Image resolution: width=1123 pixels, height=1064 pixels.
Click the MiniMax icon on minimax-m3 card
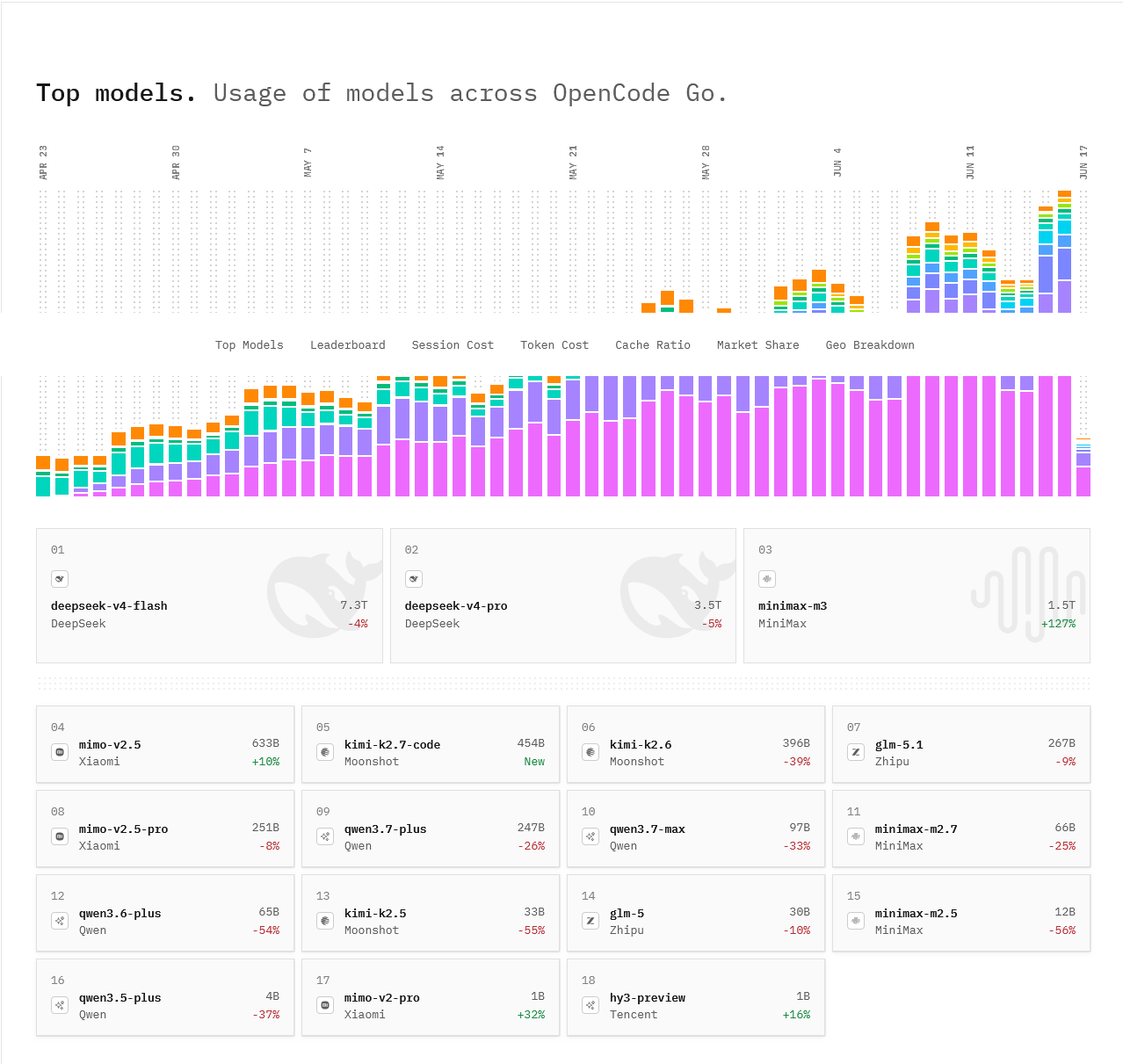click(x=767, y=579)
